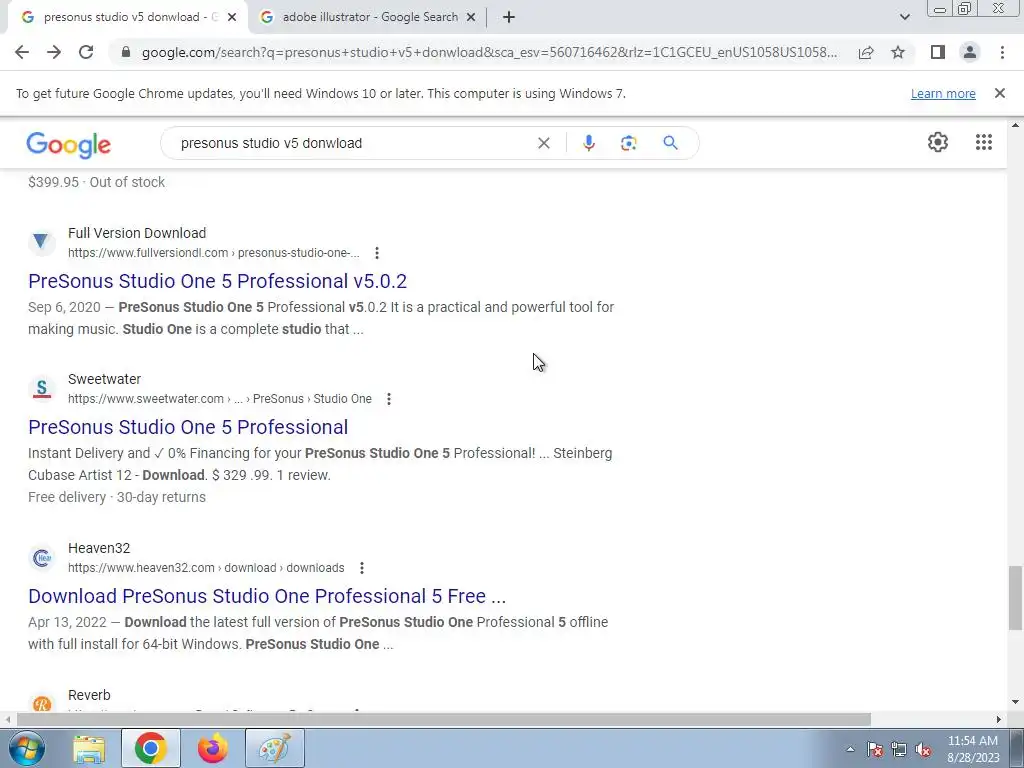The width and height of the screenshot is (1024, 768).
Task: Click the "$399.95 · Out of stock" text
Action: click(97, 182)
